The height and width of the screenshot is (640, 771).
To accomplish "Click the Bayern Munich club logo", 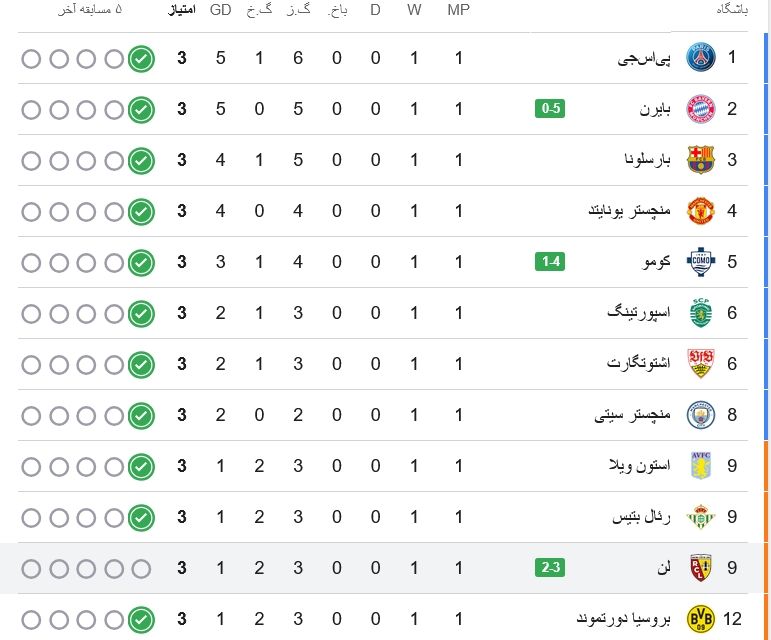I will click(x=700, y=109).
